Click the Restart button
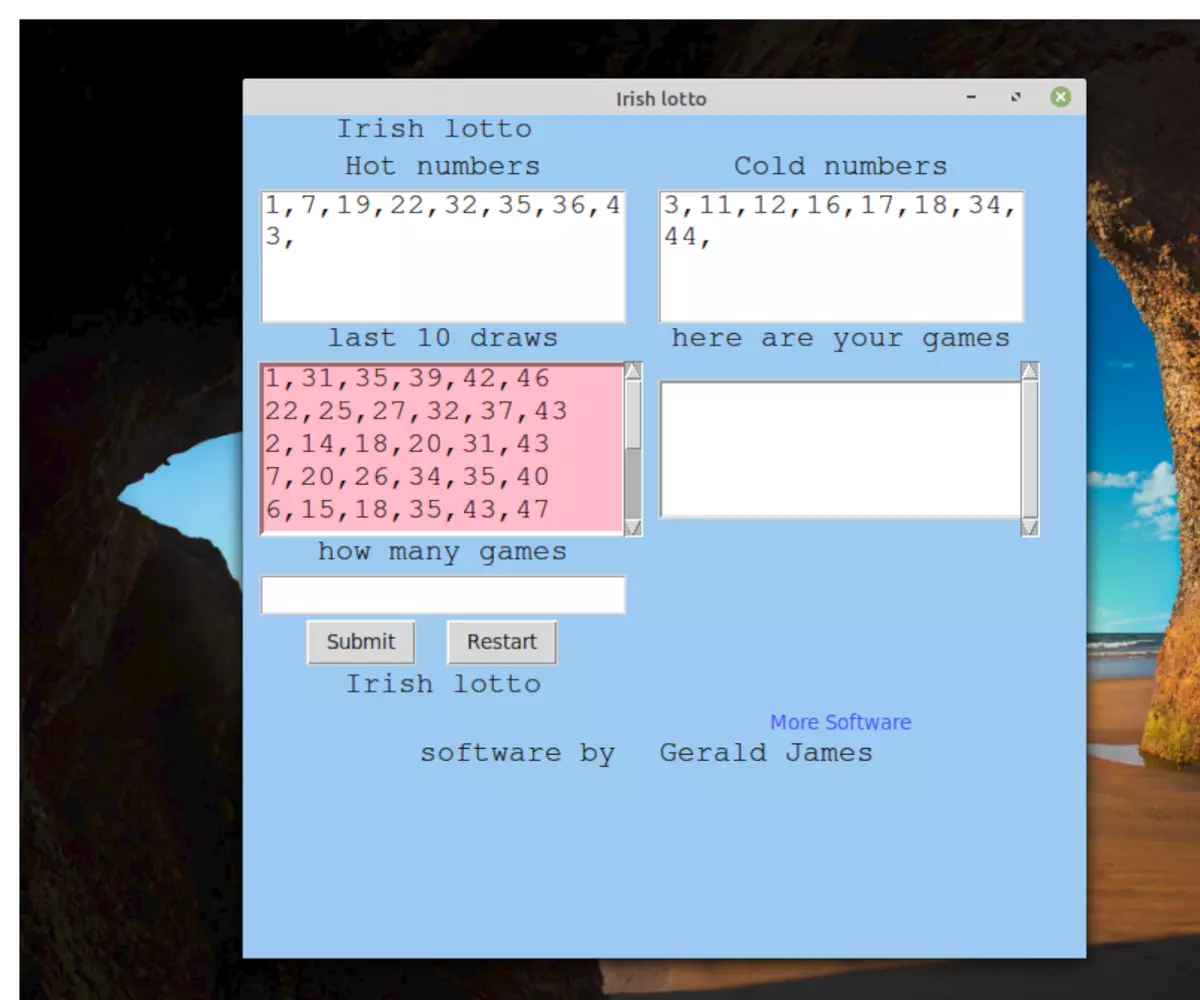The height and width of the screenshot is (1000, 1200). [x=502, y=642]
